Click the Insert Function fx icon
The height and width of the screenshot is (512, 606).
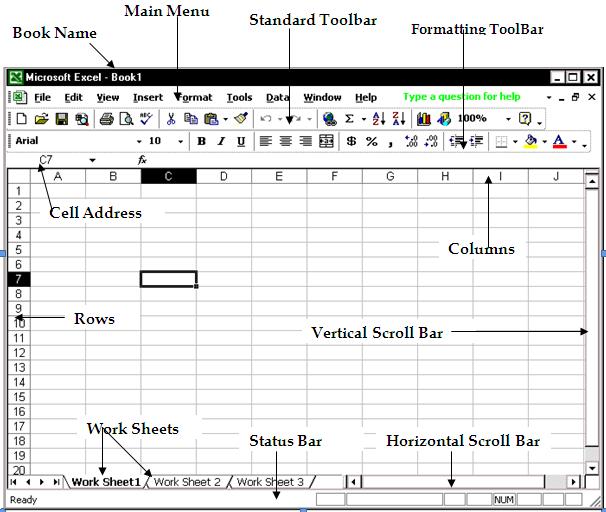point(142,160)
